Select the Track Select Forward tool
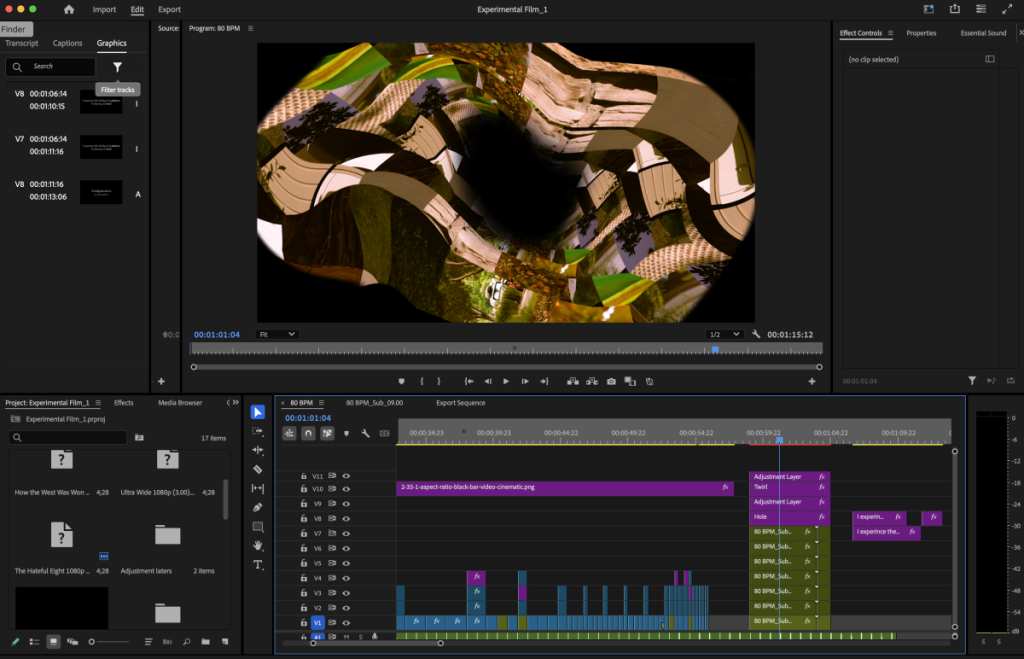The height and width of the screenshot is (659, 1024). pos(258,431)
